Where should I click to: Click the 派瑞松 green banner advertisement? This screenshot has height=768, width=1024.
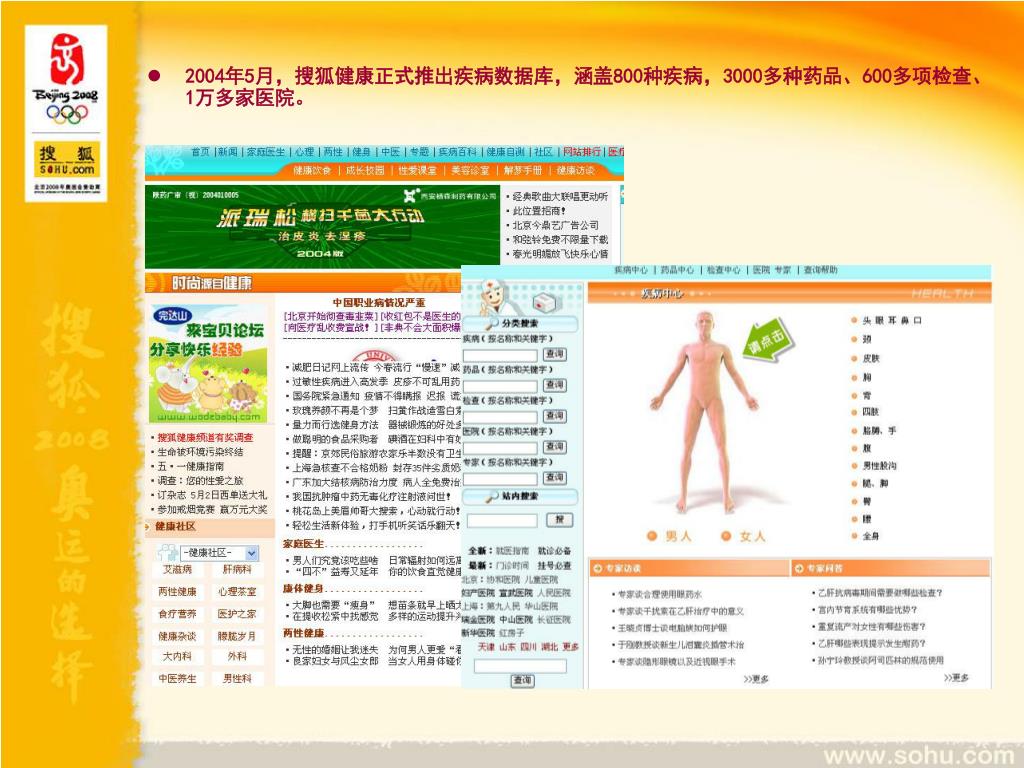323,226
